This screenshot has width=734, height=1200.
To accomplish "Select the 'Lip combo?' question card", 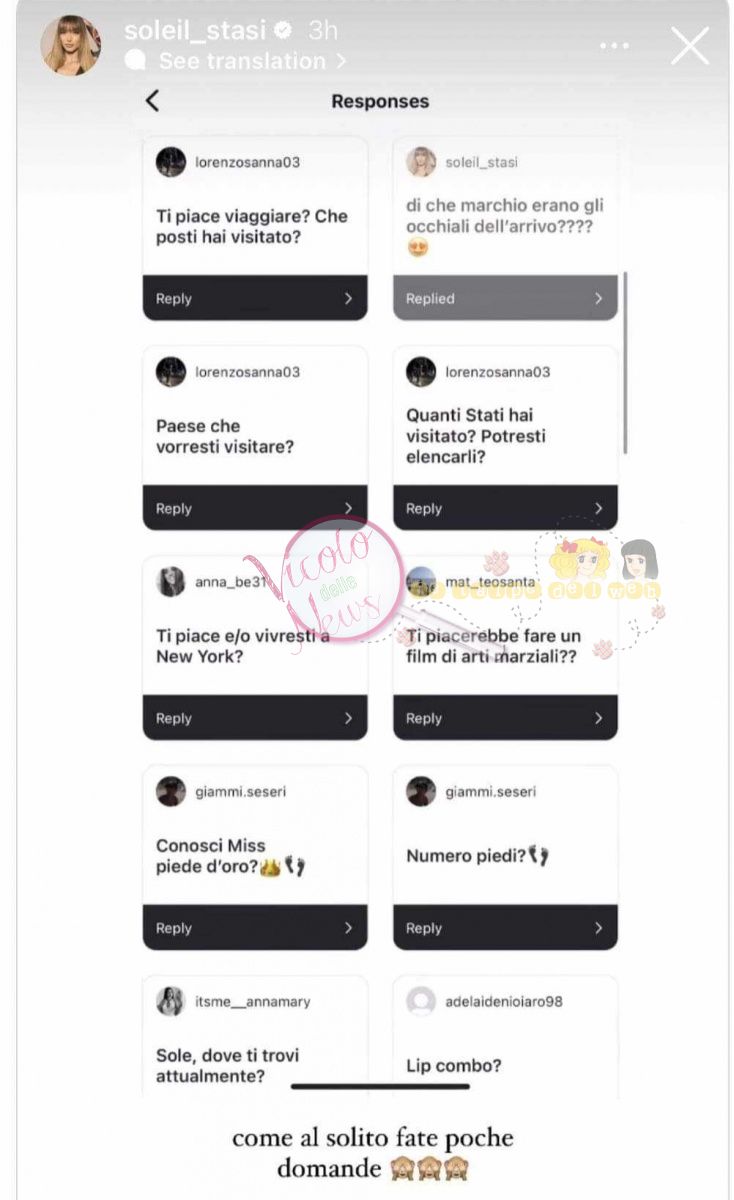I will [x=505, y=1037].
